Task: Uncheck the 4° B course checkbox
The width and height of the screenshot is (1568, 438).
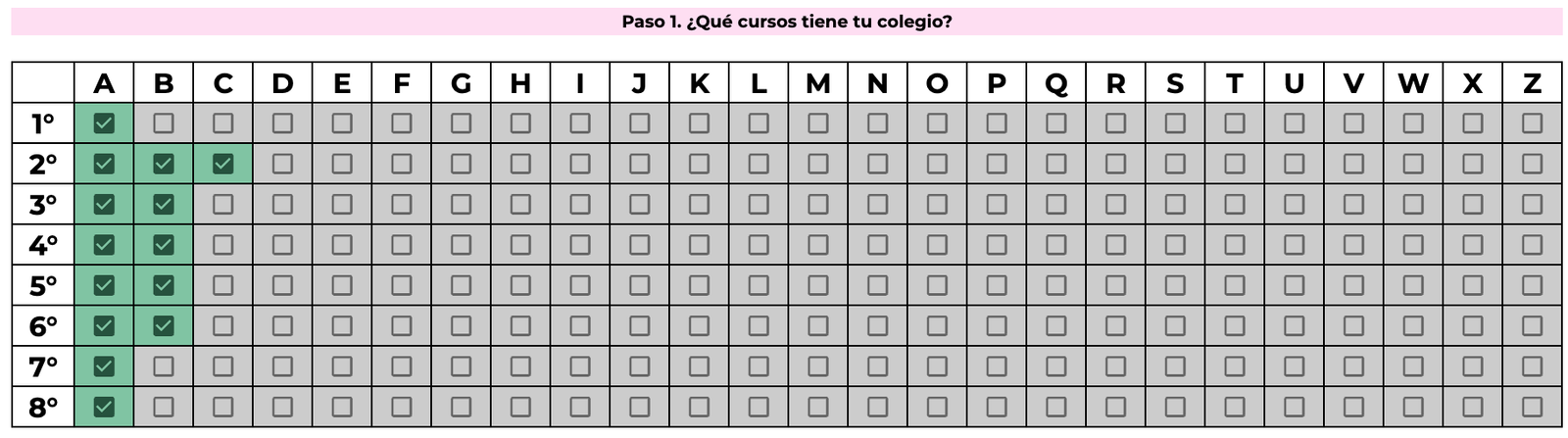Action: (x=164, y=245)
